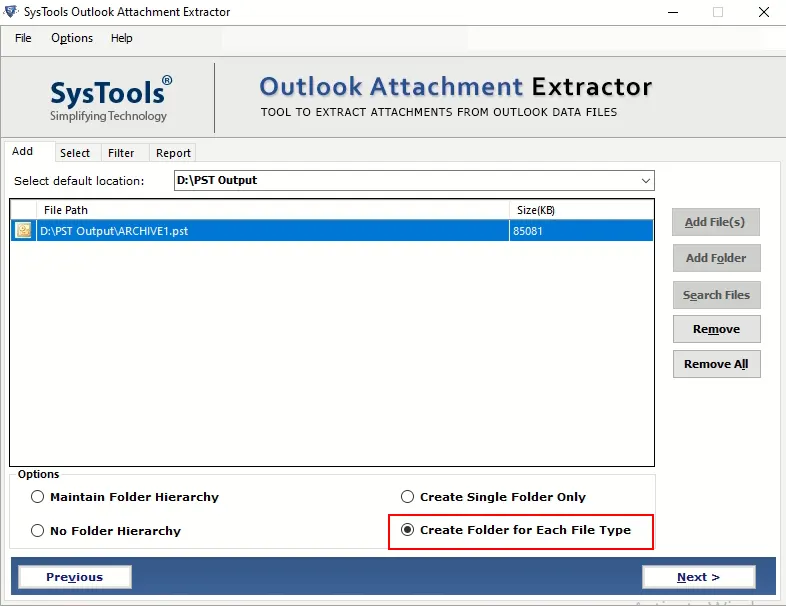Click the Add File(s) button
This screenshot has height=606, width=786.
click(x=715, y=222)
